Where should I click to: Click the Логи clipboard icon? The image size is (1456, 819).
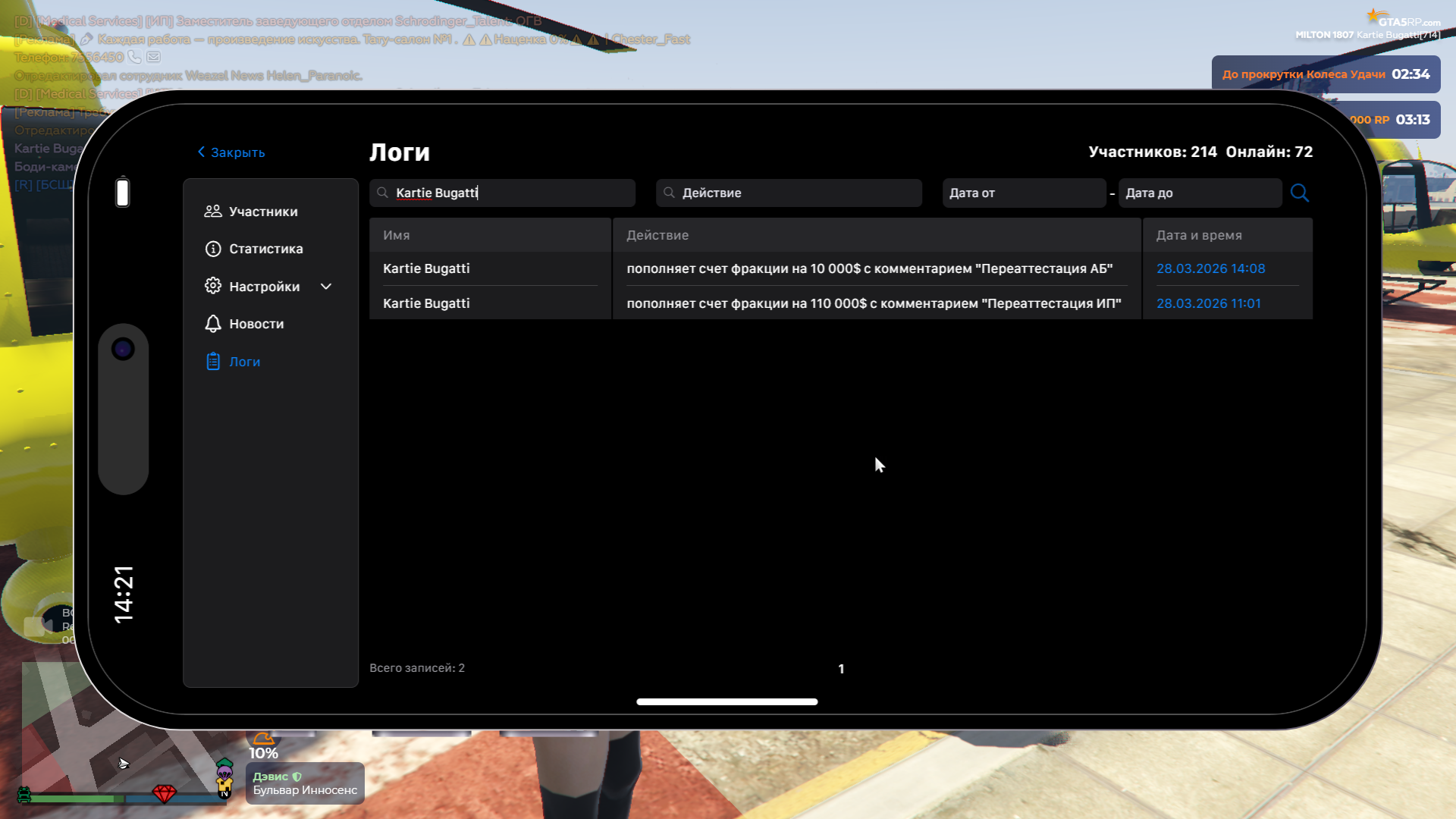(213, 362)
